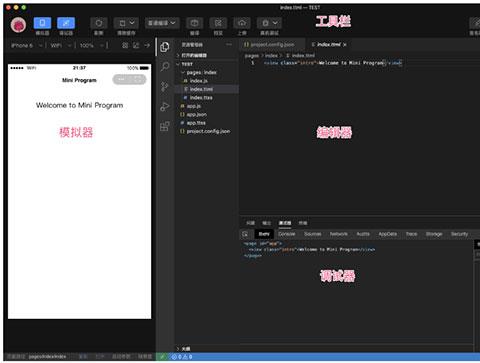Screen dimensions: 480x363
Task: Select the Wxml tab in debugger
Action: 264,234
